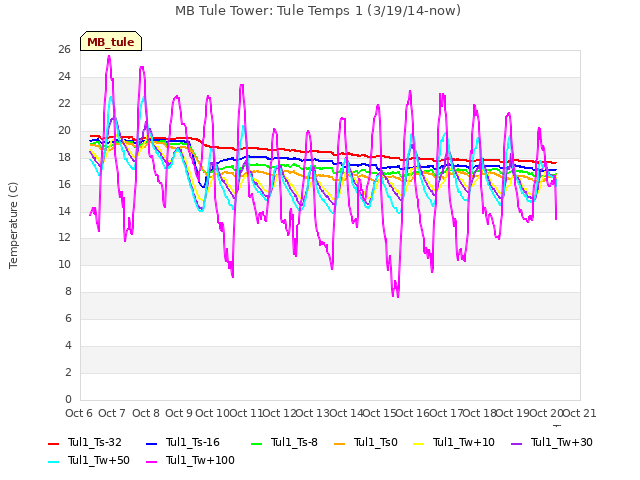
Task: Select the Tul1_Ts-16 legend label
Action: [x=193, y=442]
